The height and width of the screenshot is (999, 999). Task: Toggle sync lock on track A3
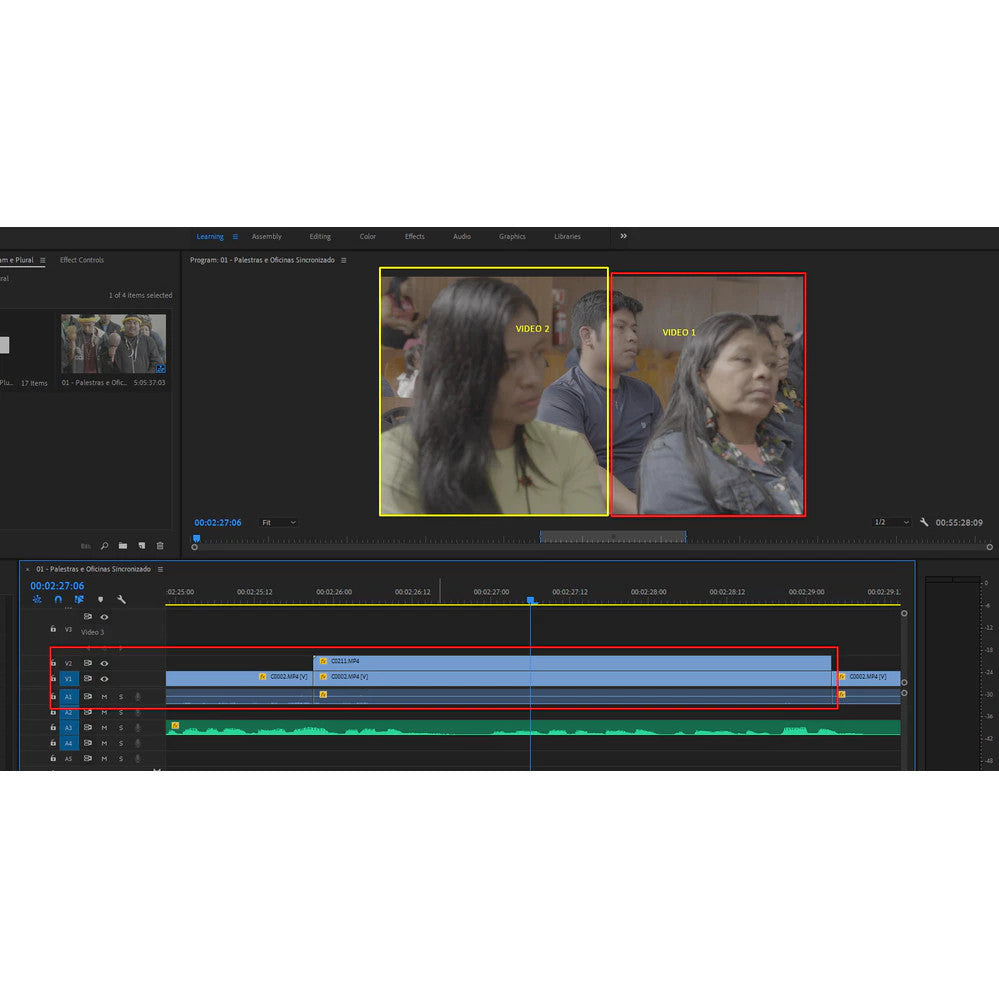click(87, 727)
